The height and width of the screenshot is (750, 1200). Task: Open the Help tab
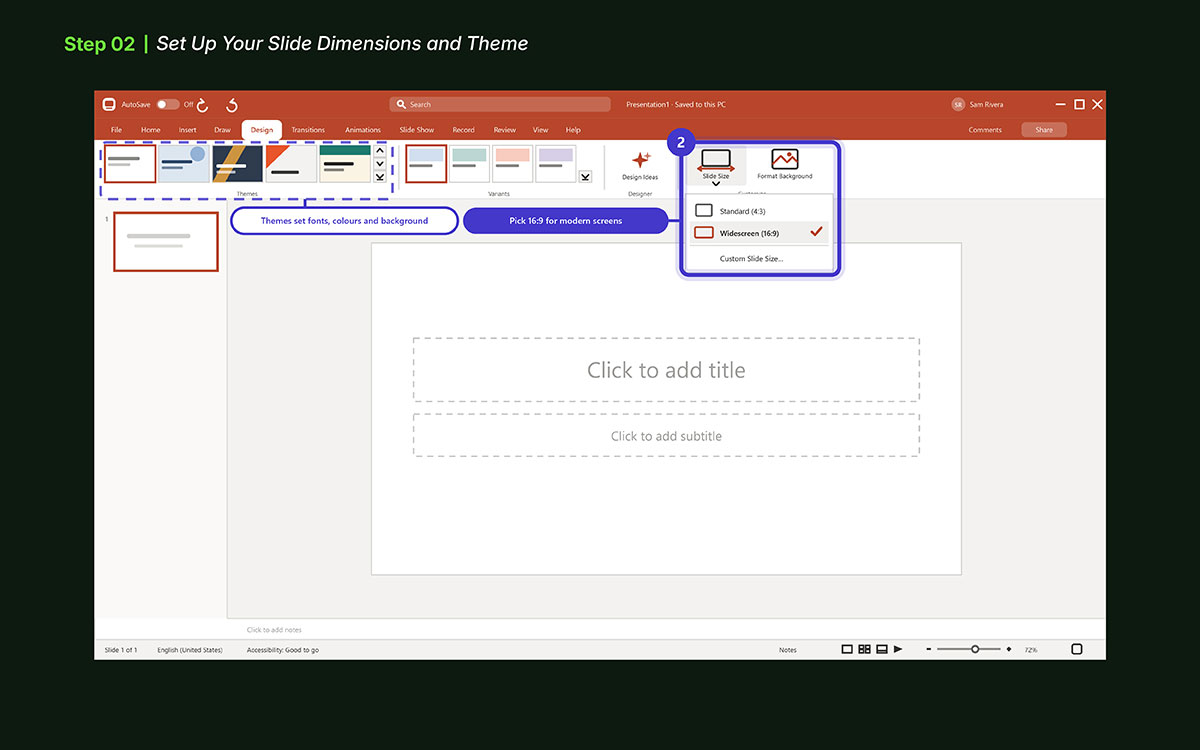click(573, 130)
